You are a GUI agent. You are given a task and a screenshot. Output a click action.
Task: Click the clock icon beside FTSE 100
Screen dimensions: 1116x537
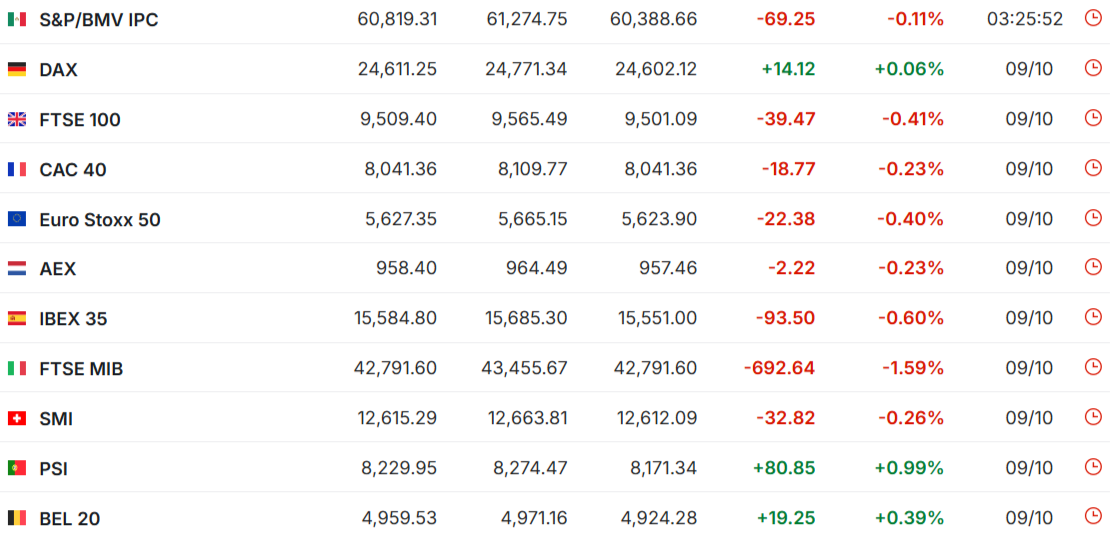1092,118
